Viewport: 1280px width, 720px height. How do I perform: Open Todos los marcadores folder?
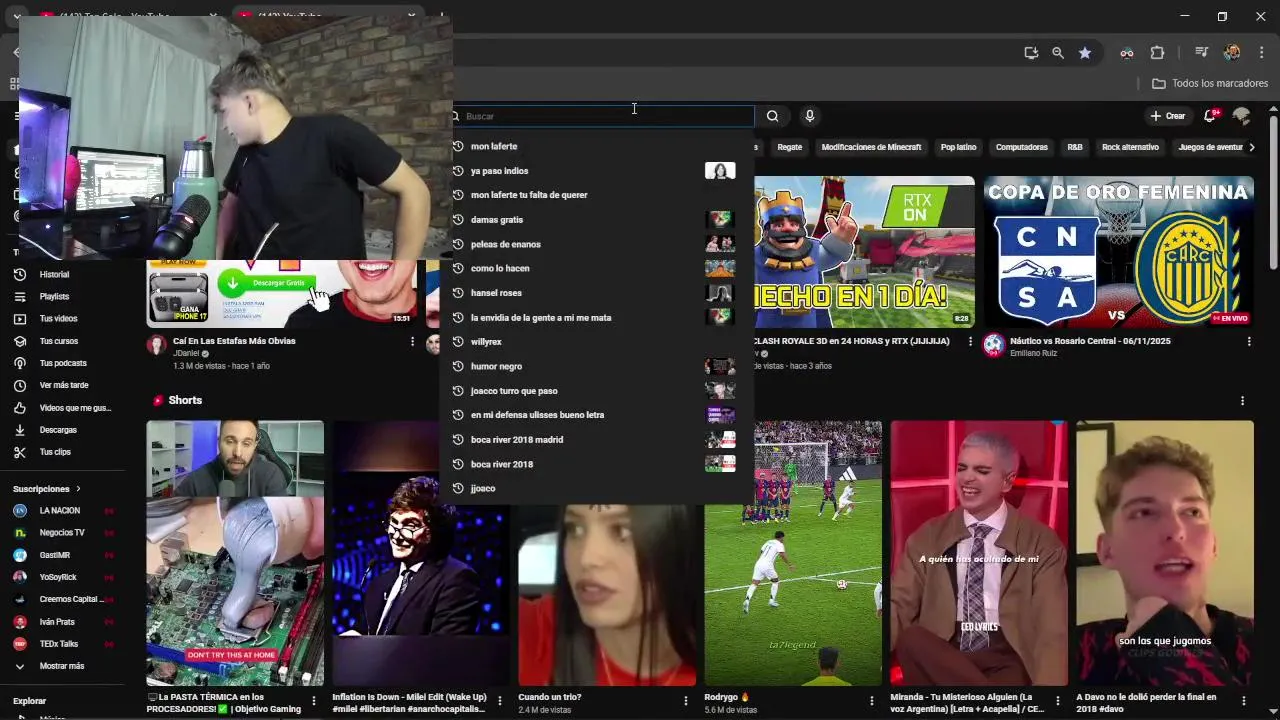(1210, 83)
